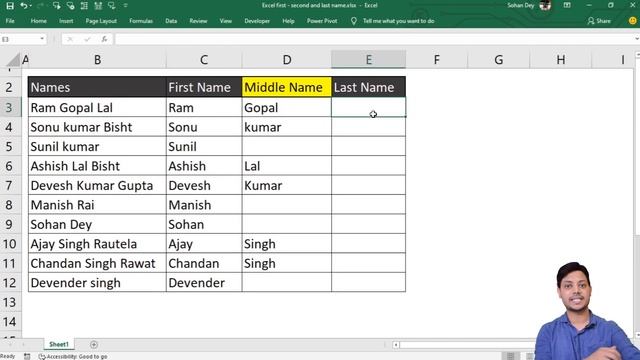Click the Undo arrow icon
This screenshot has height=360, width=640.
(x=24, y=6)
